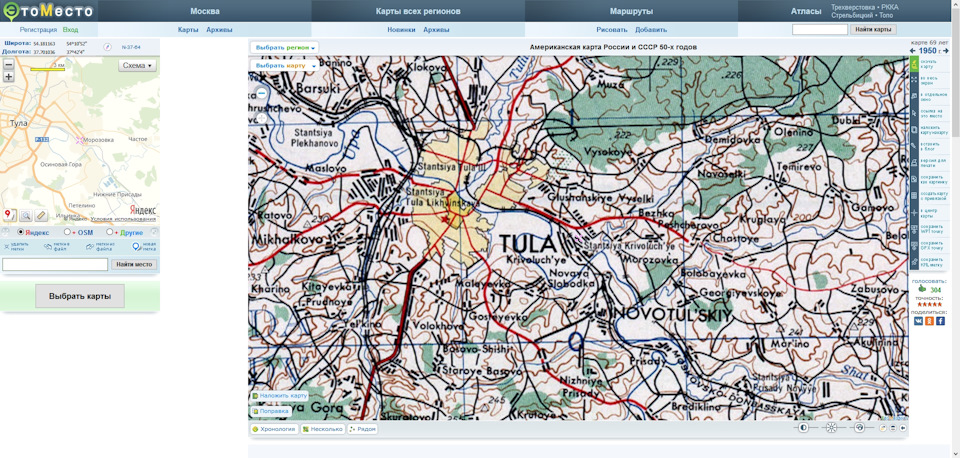Open the Атласы menu
This screenshot has width=960, height=458.
[806, 11]
